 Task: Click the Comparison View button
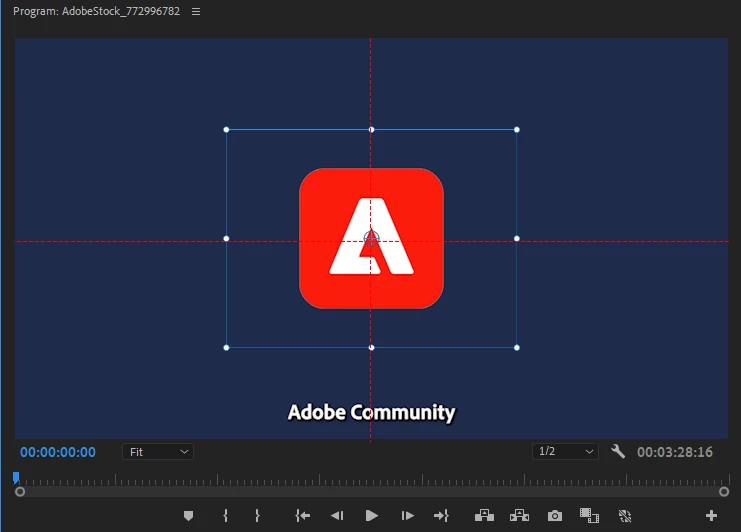(589, 515)
